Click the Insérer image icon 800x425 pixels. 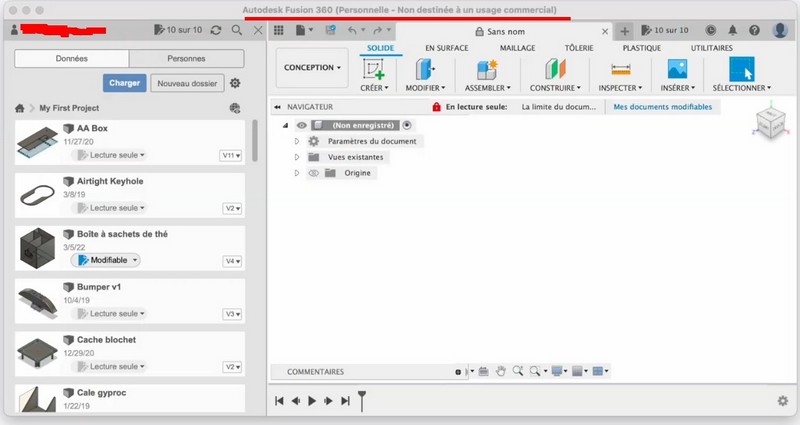[x=677, y=69]
